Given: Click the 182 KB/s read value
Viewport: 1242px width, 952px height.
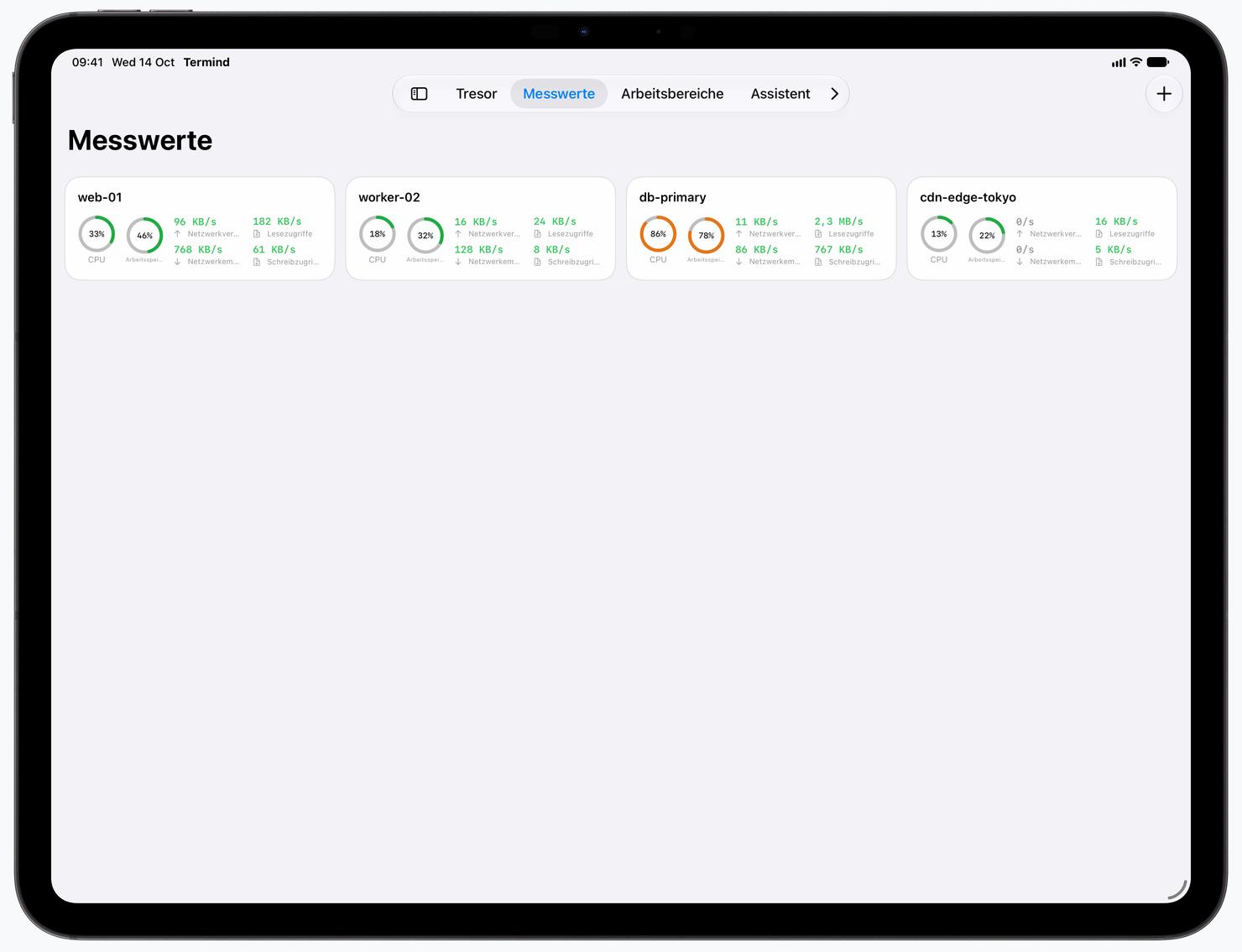Looking at the screenshot, I should click(x=277, y=221).
